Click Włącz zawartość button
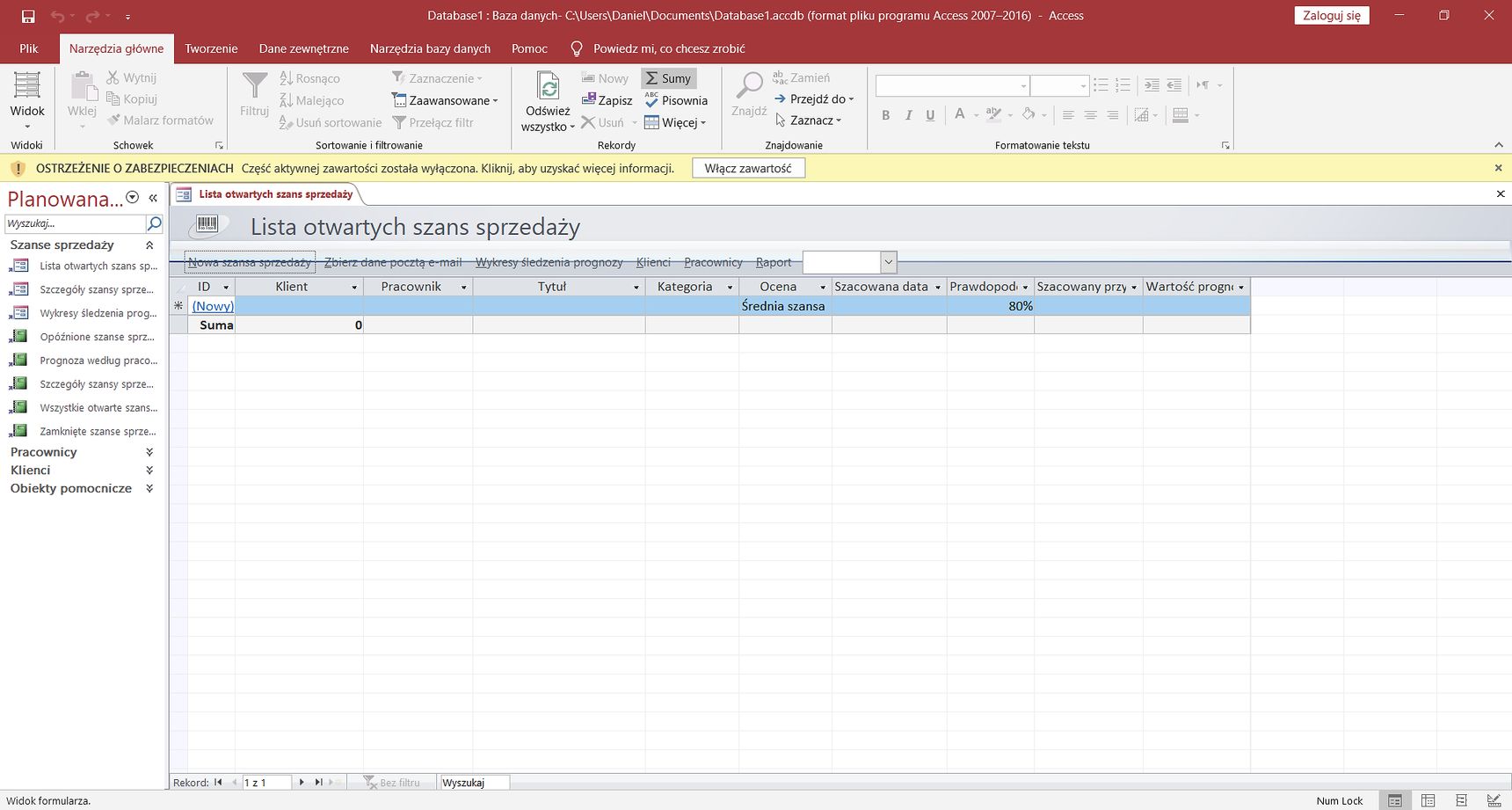The image size is (1512, 810). click(x=748, y=168)
